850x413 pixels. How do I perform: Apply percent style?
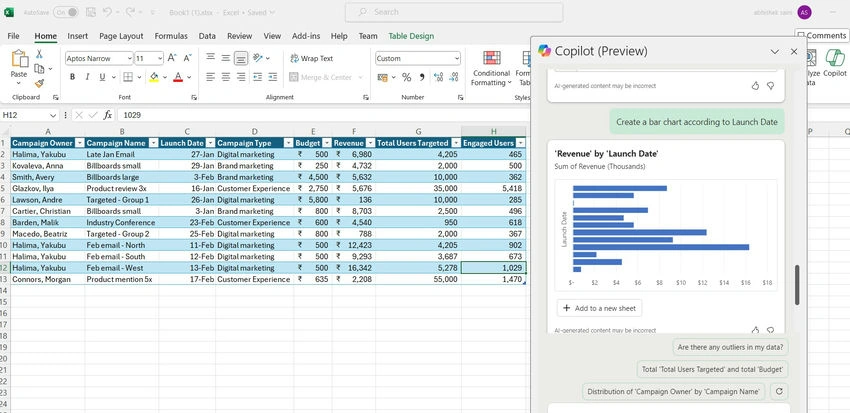click(x=407, y=77)
